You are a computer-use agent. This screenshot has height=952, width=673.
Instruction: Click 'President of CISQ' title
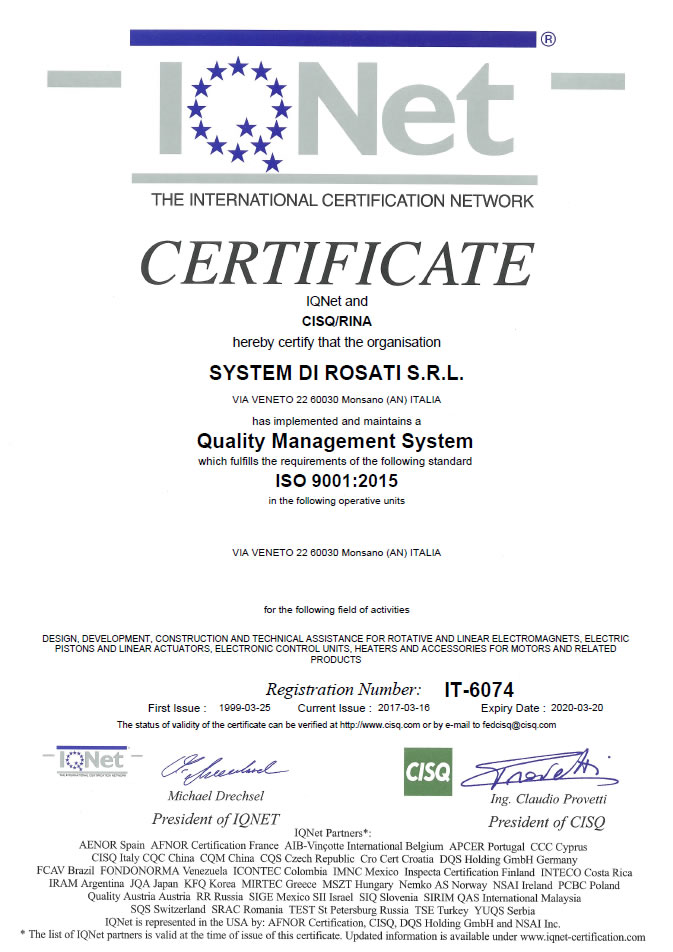pos(547,821)
